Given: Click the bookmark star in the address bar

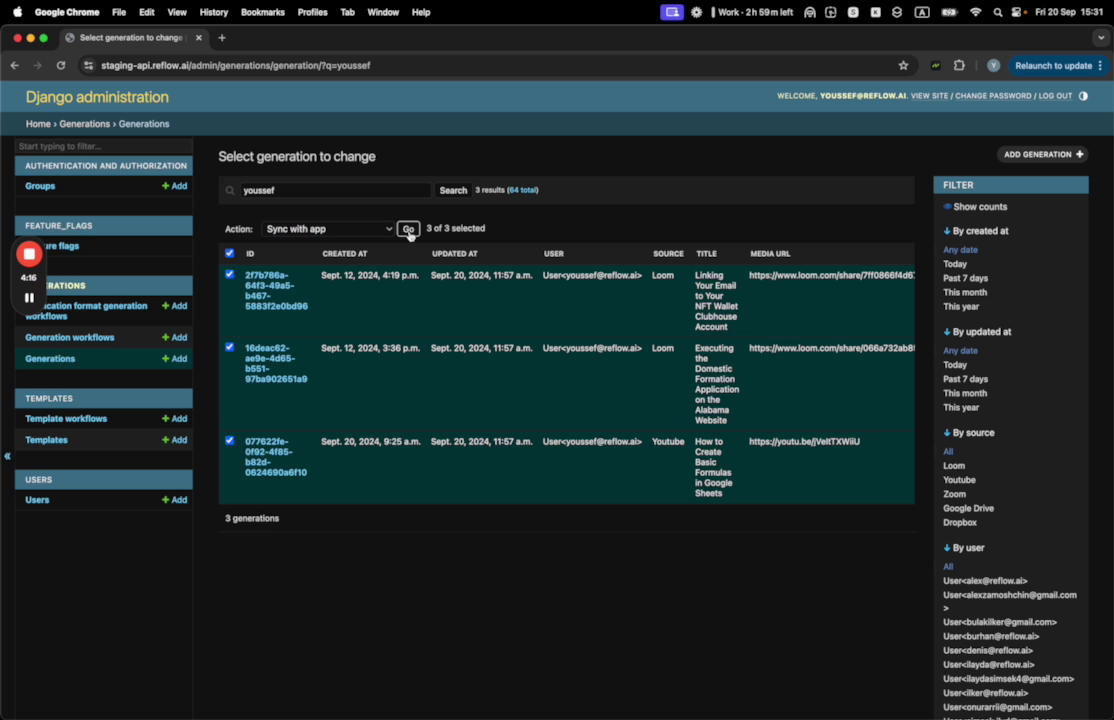Looking at the screenshot, I should click(903, 66).
